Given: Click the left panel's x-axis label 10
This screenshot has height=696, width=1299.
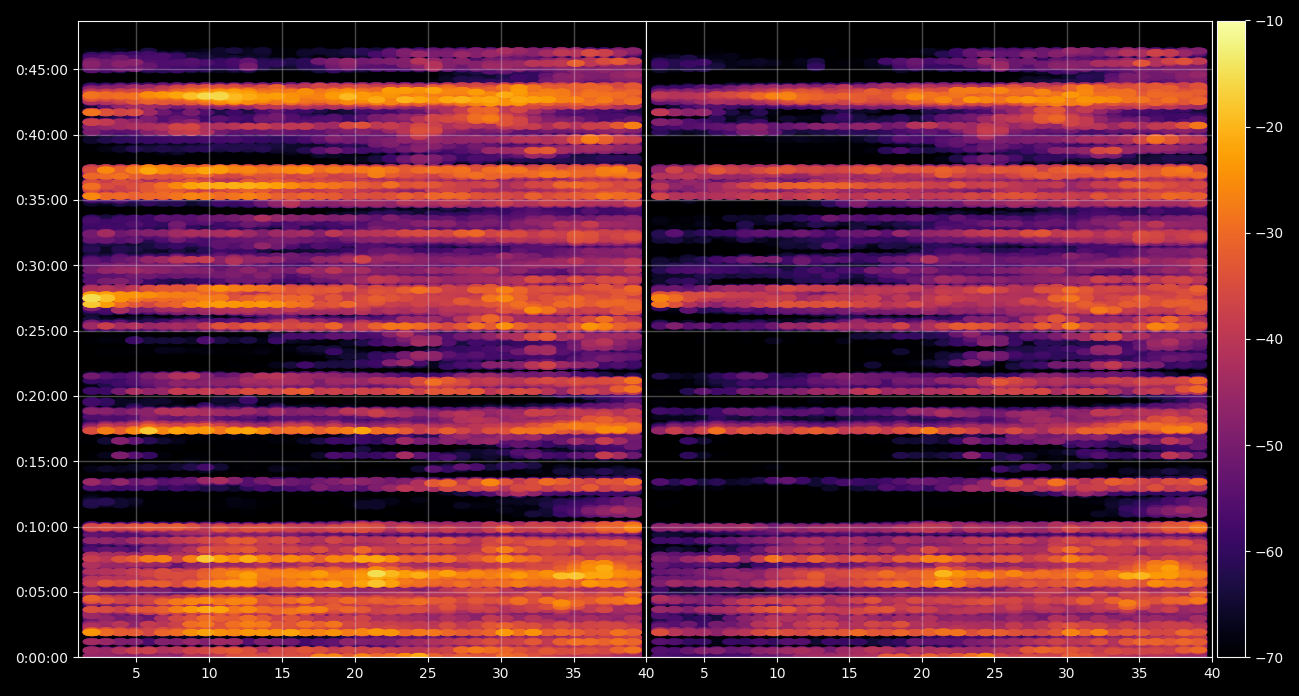Looking at the screenshot, I should tap(209, 674).
